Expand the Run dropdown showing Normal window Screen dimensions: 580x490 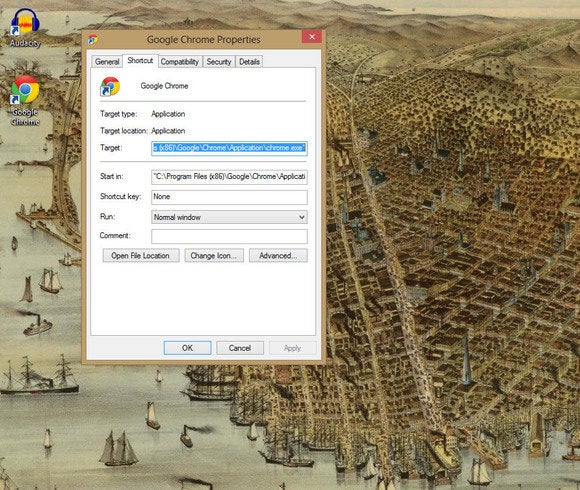[229, 217]
